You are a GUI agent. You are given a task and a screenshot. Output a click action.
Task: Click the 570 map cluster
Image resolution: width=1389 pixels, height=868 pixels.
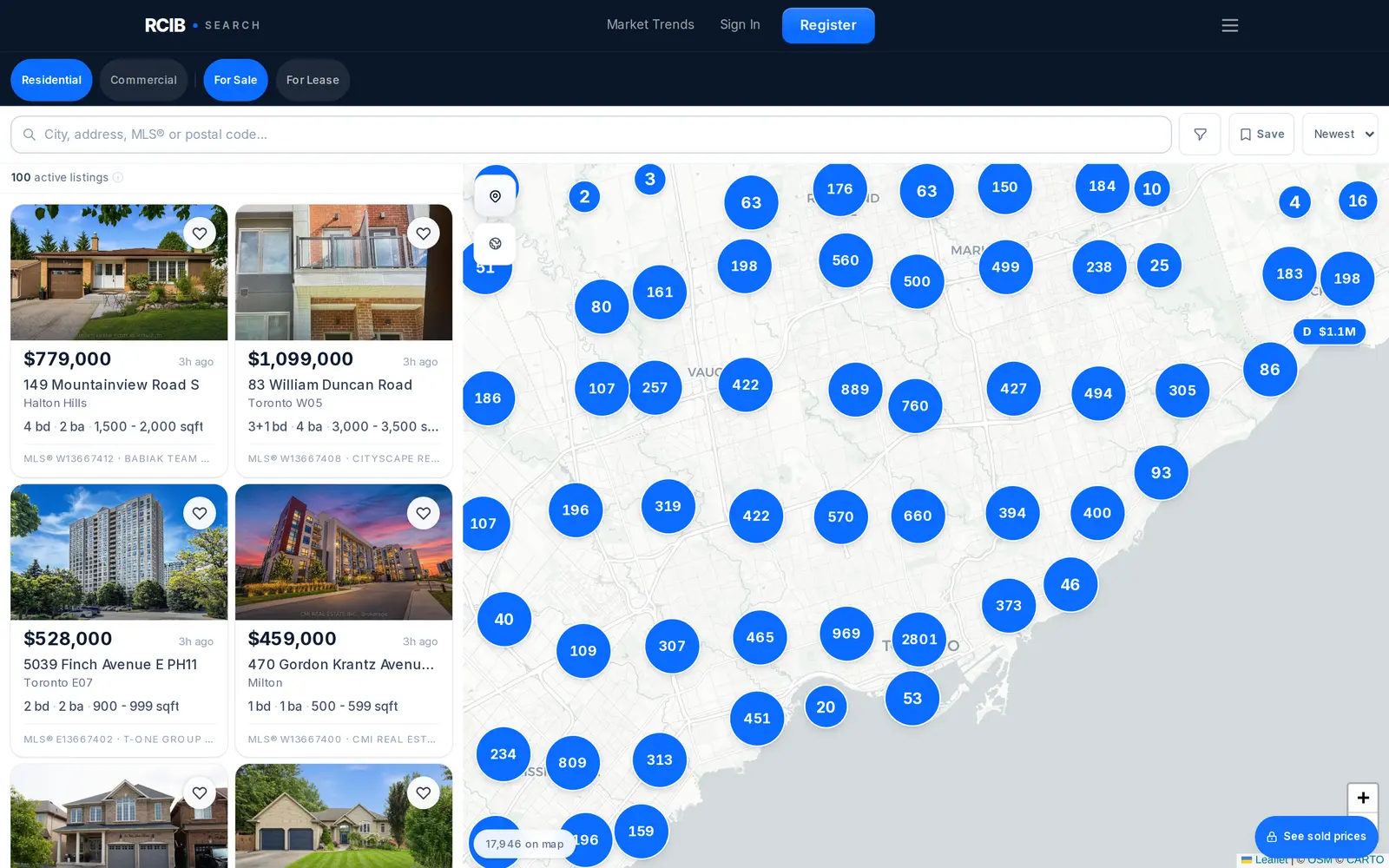(840, 516)
